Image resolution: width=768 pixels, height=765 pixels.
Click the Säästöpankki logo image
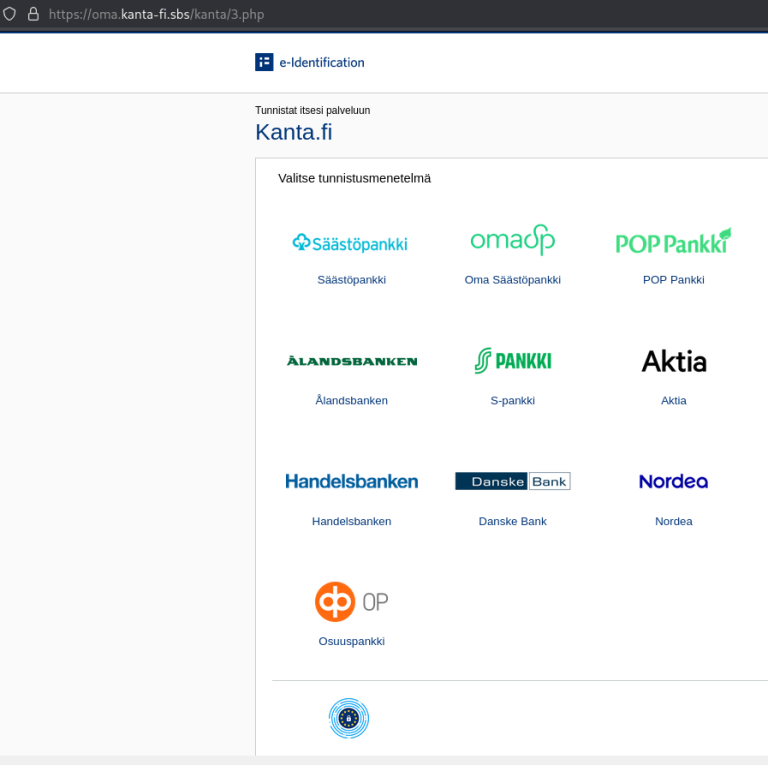point(351,243)
